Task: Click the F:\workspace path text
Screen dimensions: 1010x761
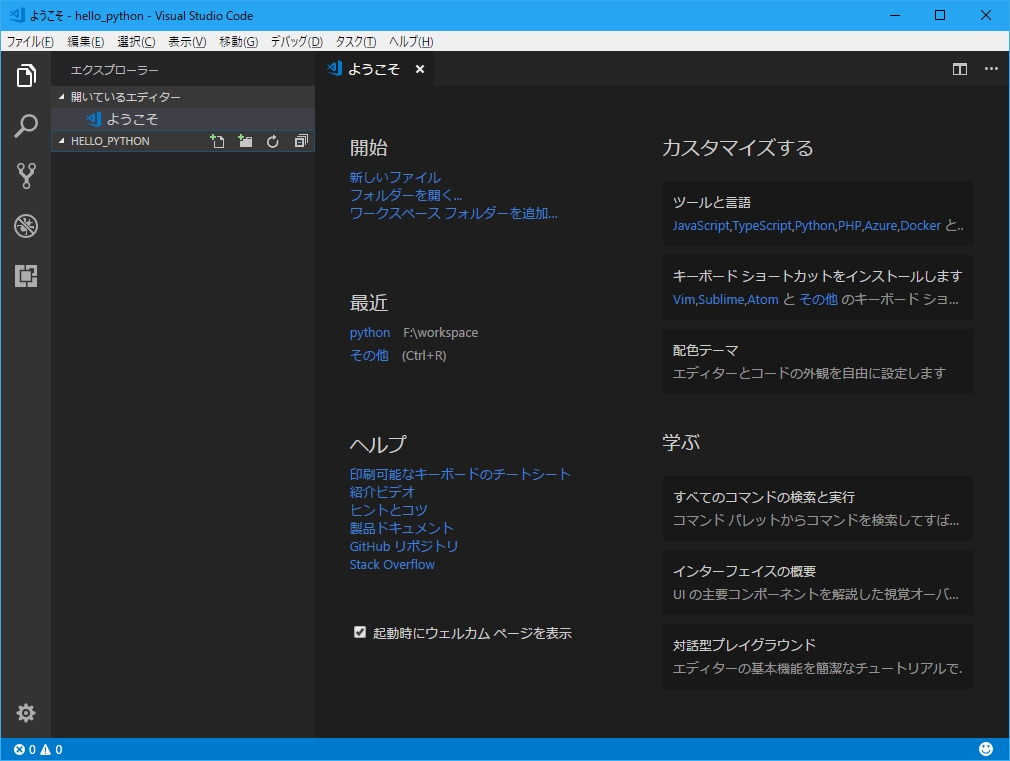Action: click(x=441, y=332)
